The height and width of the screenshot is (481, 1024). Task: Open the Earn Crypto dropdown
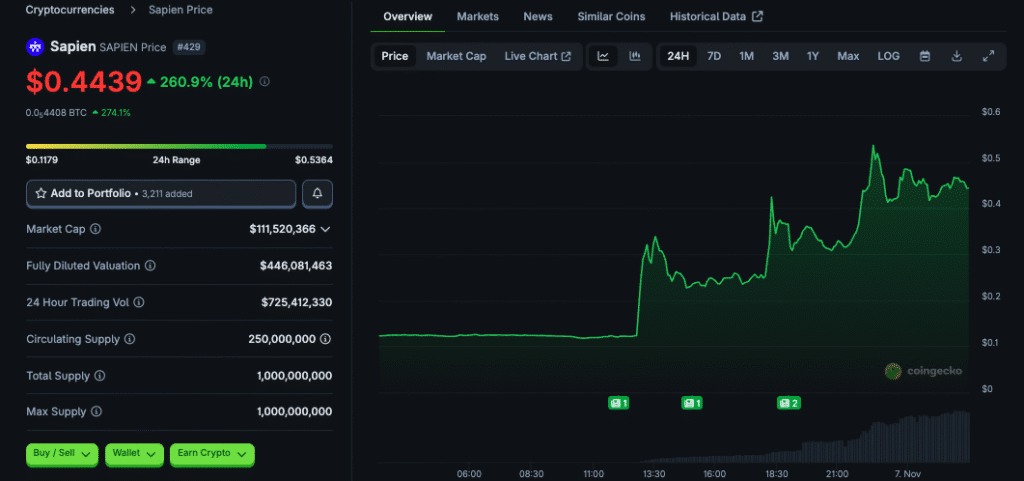click(212, 454)
